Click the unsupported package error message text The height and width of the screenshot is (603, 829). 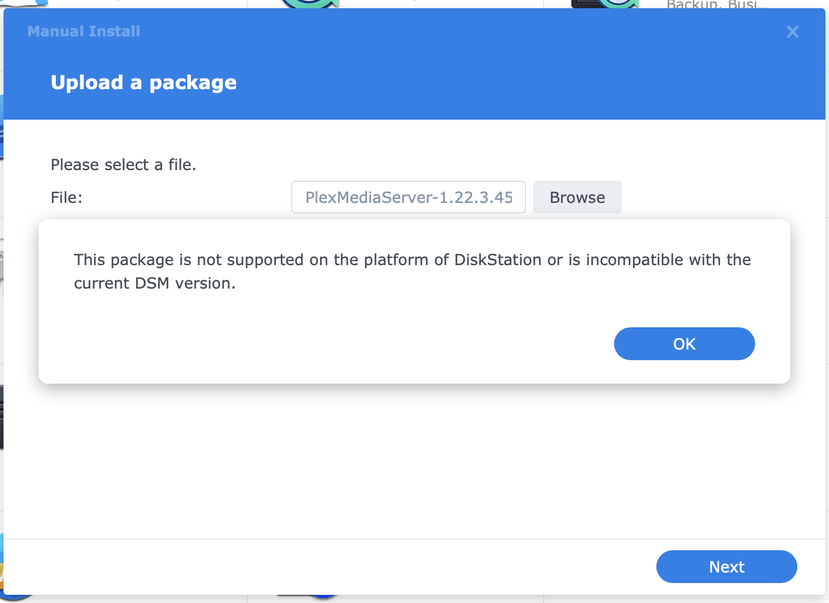pos(412,271)
